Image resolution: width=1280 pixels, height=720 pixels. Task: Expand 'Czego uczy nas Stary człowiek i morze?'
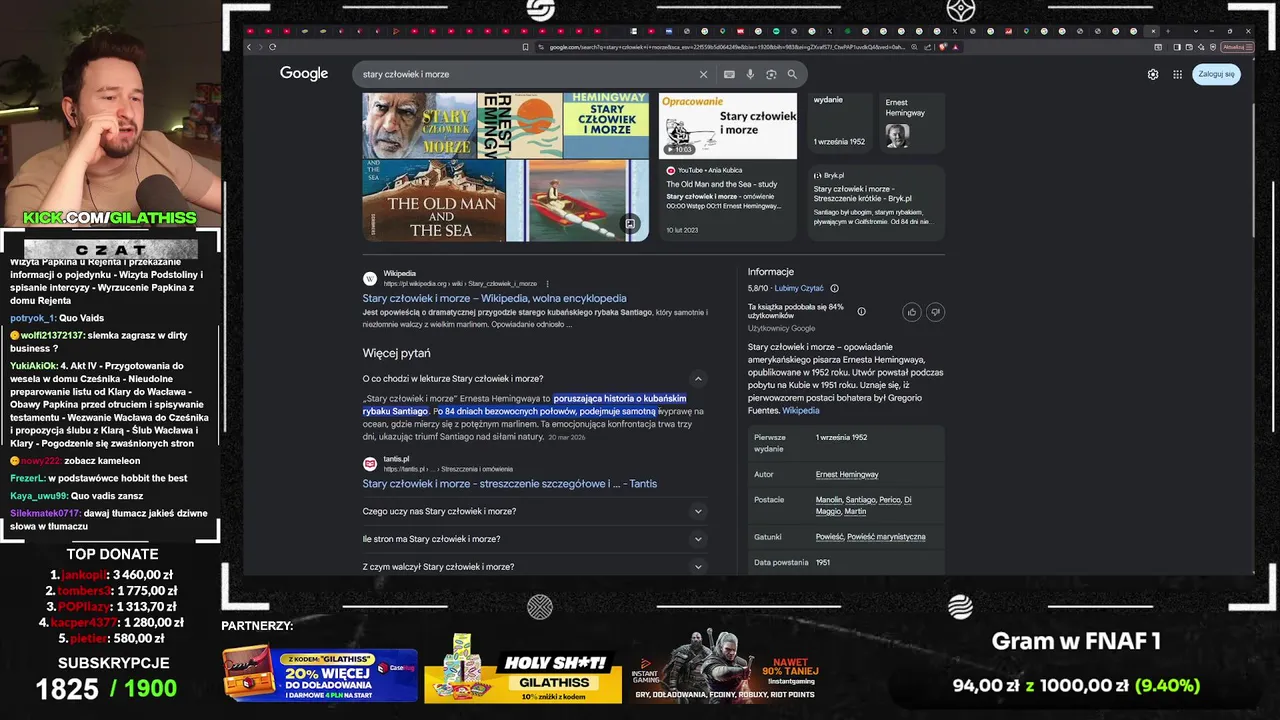tap(534, 511)
